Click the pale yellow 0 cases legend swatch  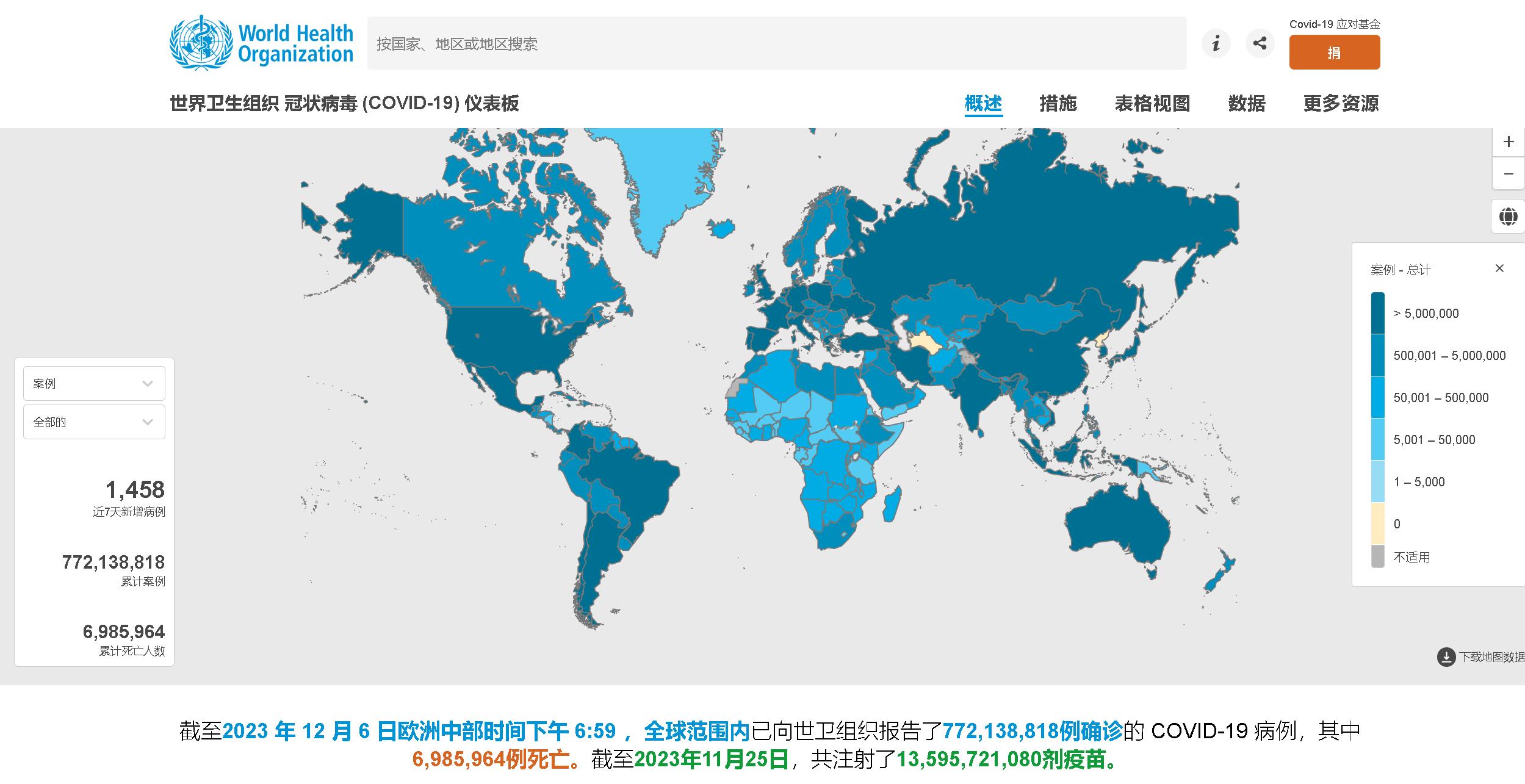click(x=1377, y=523)
